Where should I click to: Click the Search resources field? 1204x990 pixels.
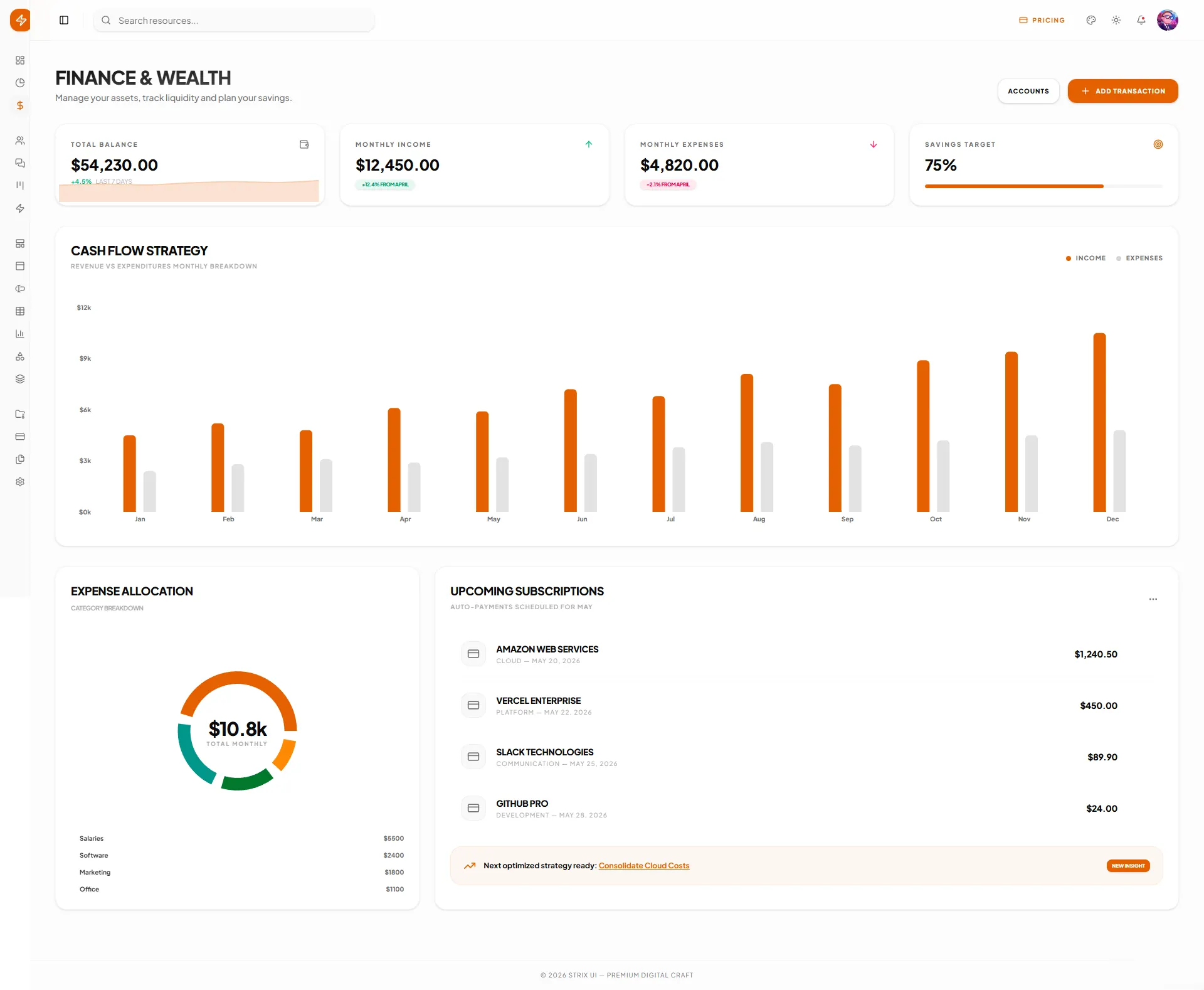234,20
